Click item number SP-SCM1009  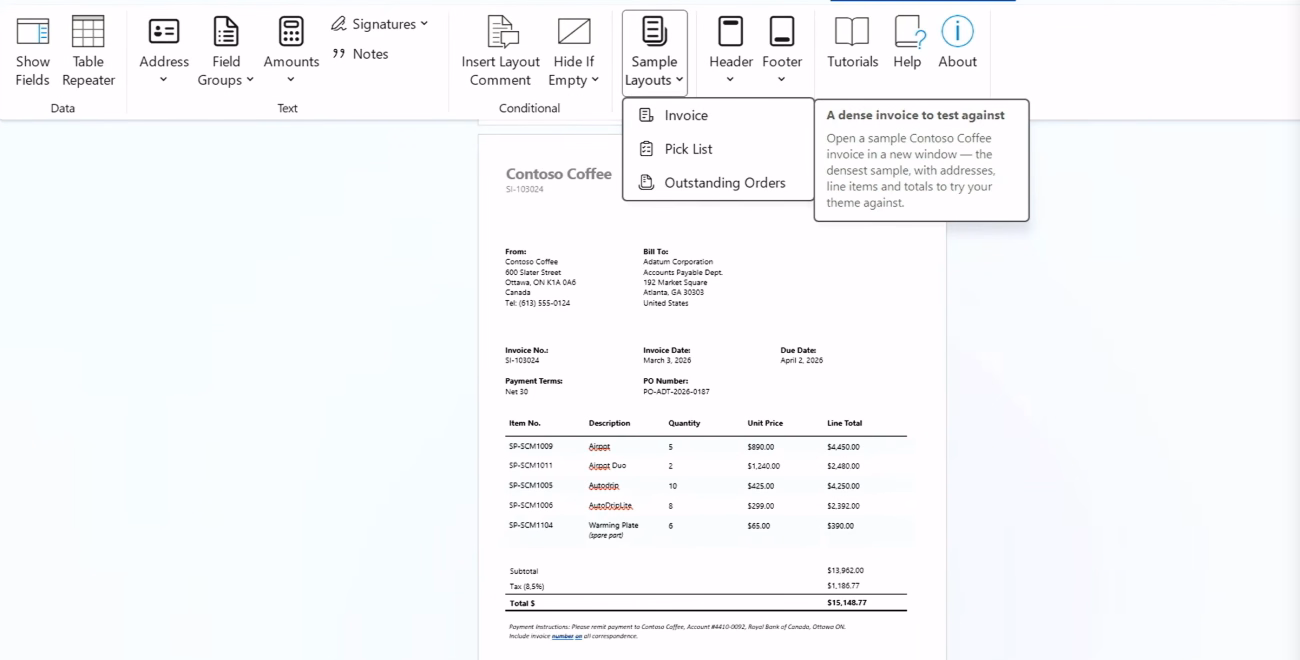[531, 447]
